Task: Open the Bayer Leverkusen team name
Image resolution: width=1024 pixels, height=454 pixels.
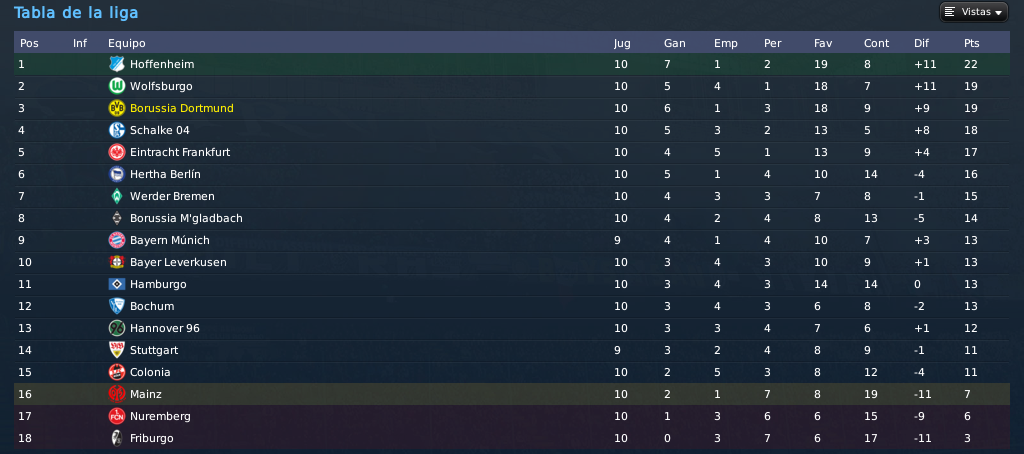Action: click(x=178, y=262)
